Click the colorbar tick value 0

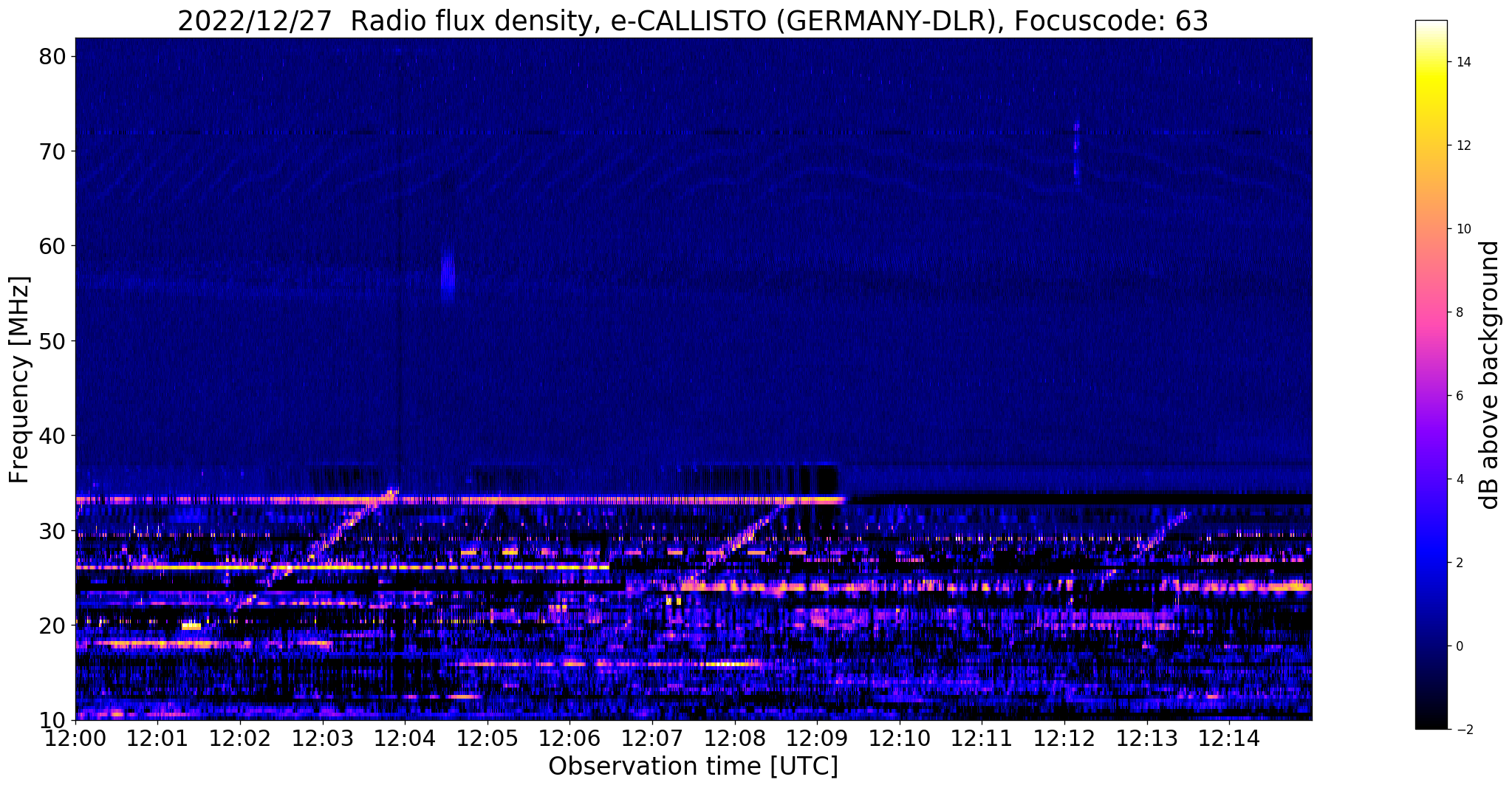tap(1459, 646)
